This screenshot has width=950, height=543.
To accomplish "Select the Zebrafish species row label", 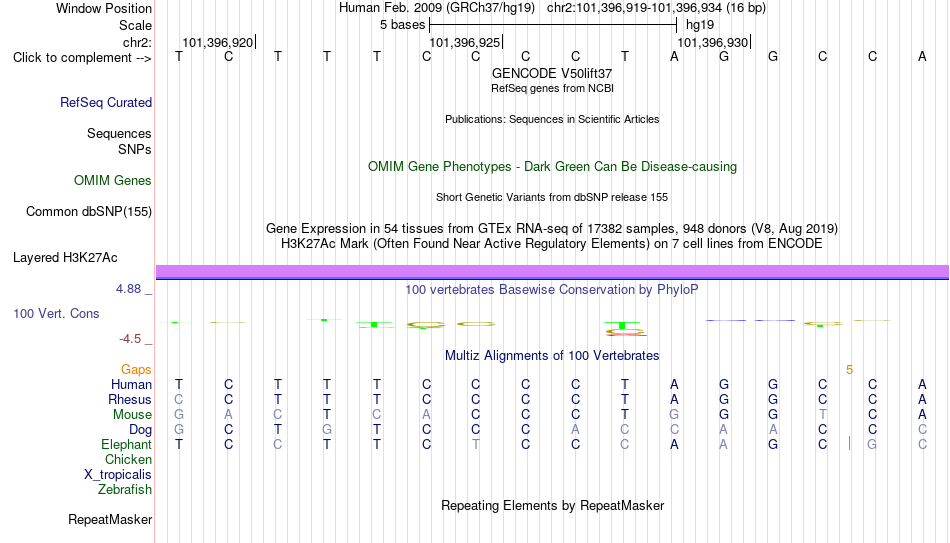I will 125,490.
